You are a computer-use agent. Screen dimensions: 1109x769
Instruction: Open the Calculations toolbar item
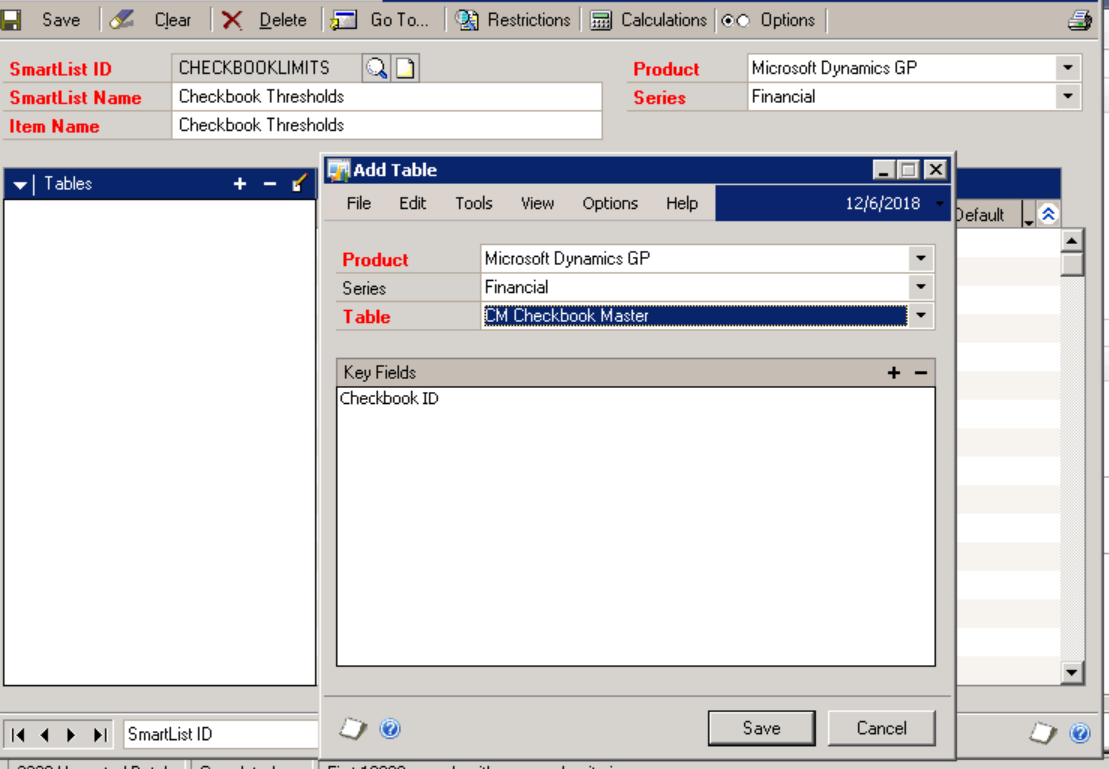pyautogui.click(x=649, y=20)
